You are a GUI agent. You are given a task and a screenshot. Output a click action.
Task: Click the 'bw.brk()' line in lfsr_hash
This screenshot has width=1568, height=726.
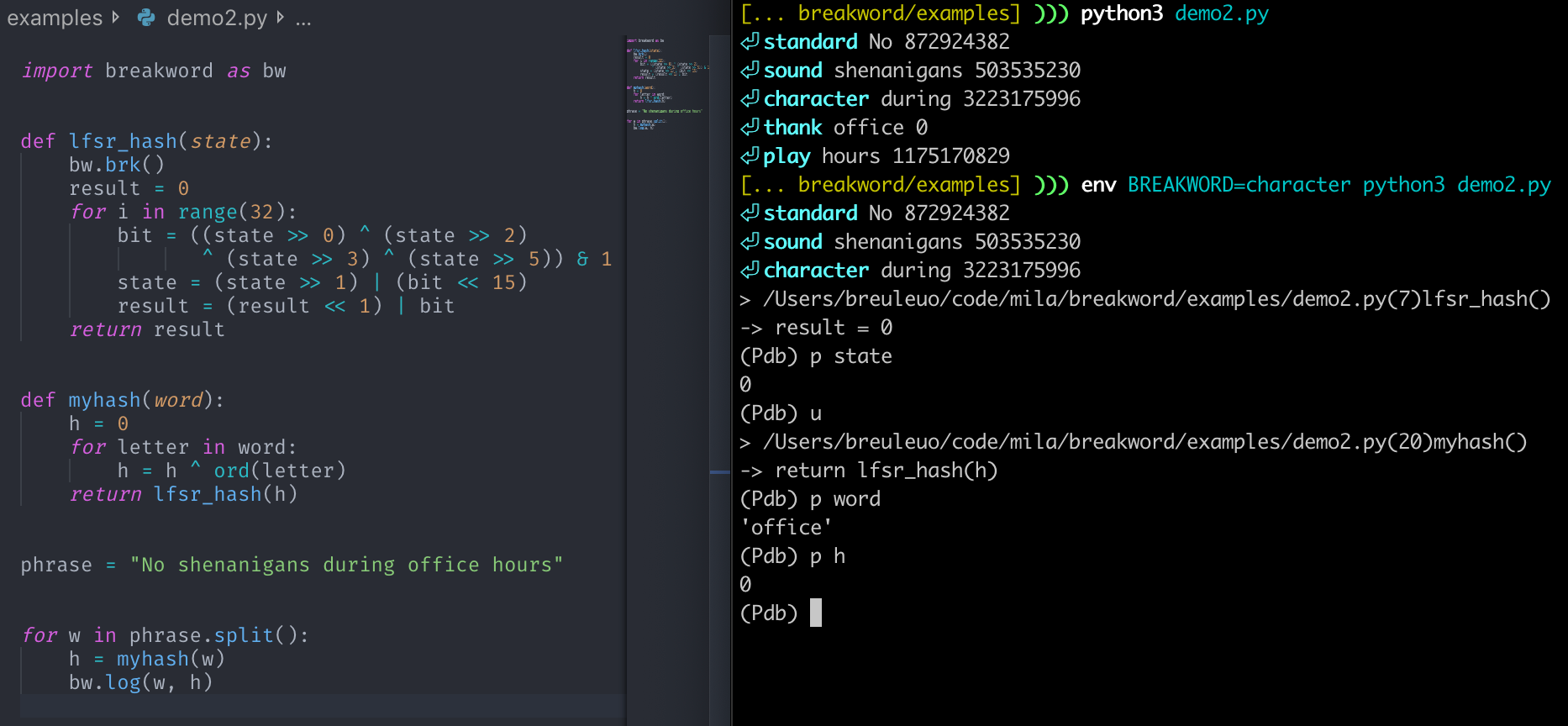pyautogui.click(x=117, y=165)
